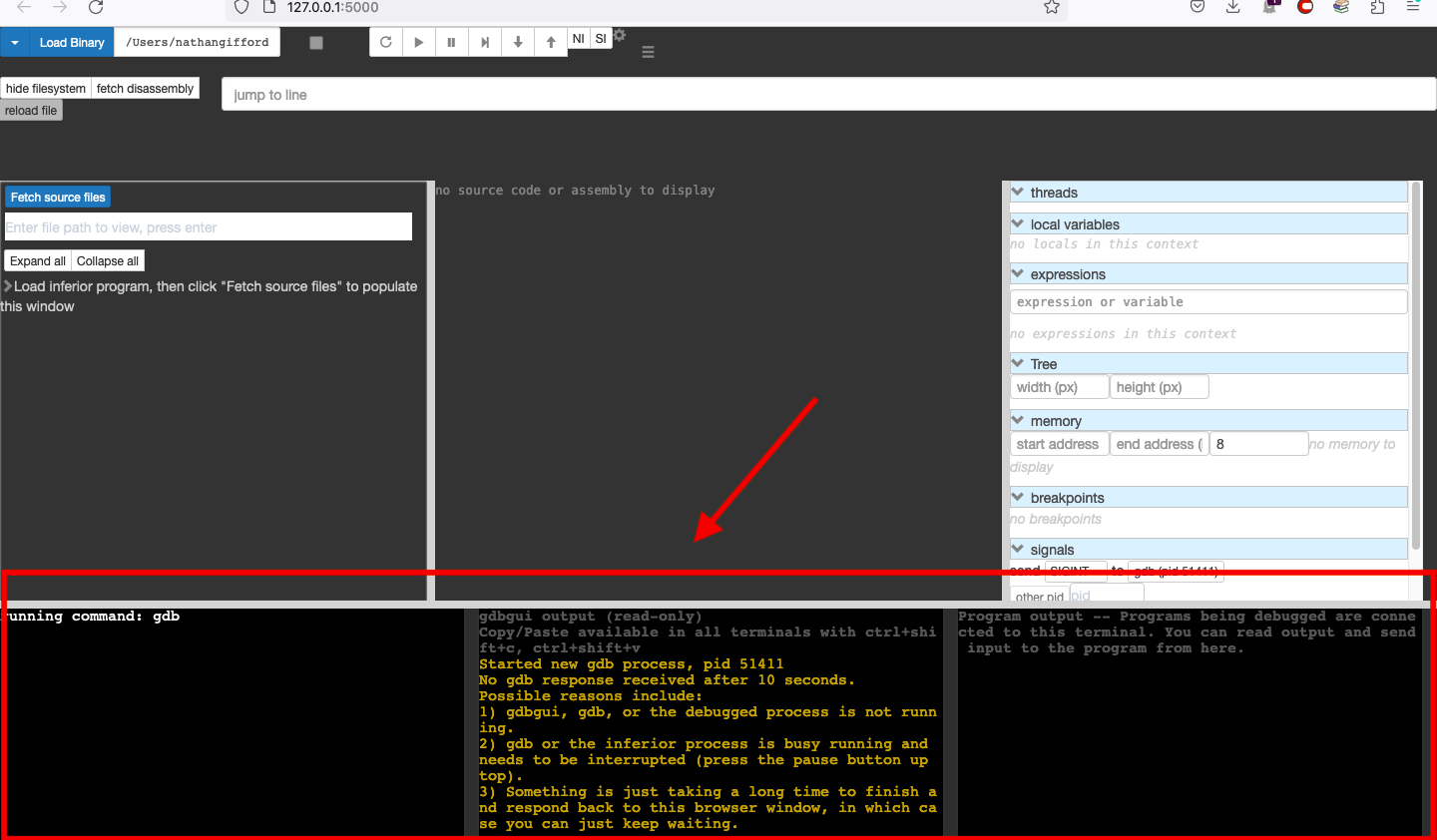Open the Load Binary dropdown
Screen dimensions: 1437x840
point(14,42)
